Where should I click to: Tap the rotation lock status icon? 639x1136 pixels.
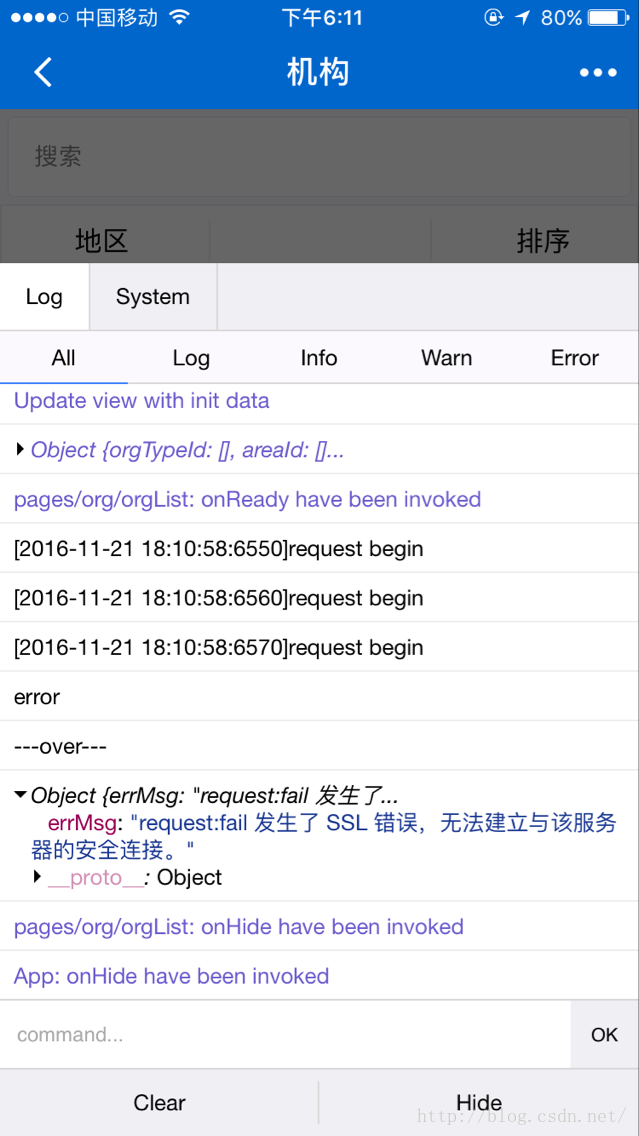click(x=493, y=18)
